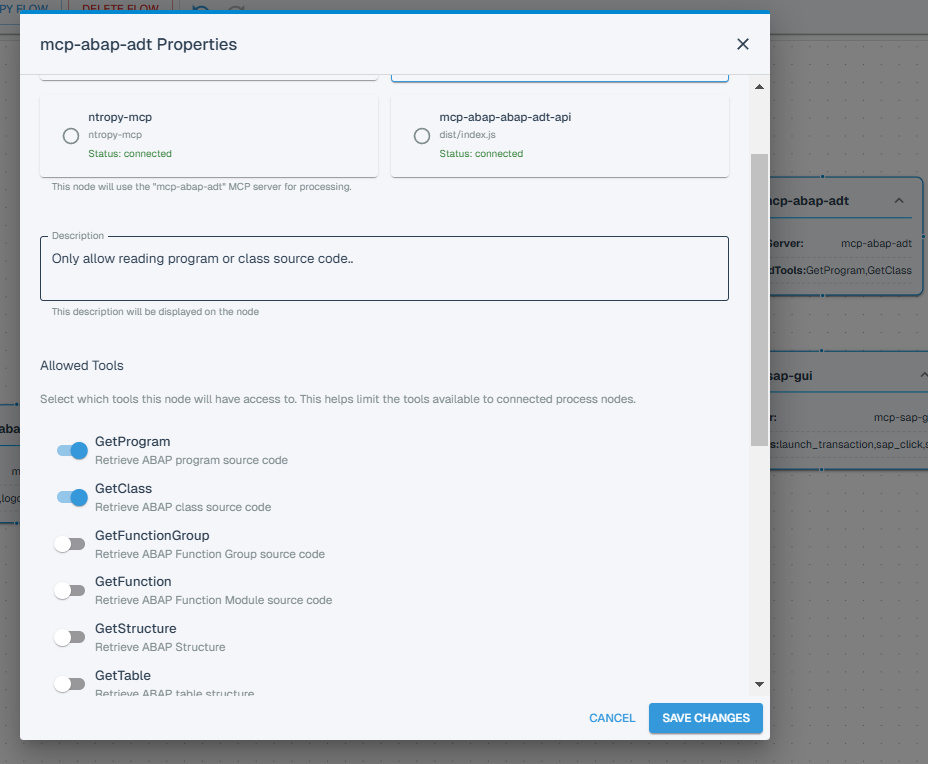Image resolution: width=928 pixels, height=764 pixels.
Task: Click the dialog's vertical scrollbar thumb
Action: 759,300
